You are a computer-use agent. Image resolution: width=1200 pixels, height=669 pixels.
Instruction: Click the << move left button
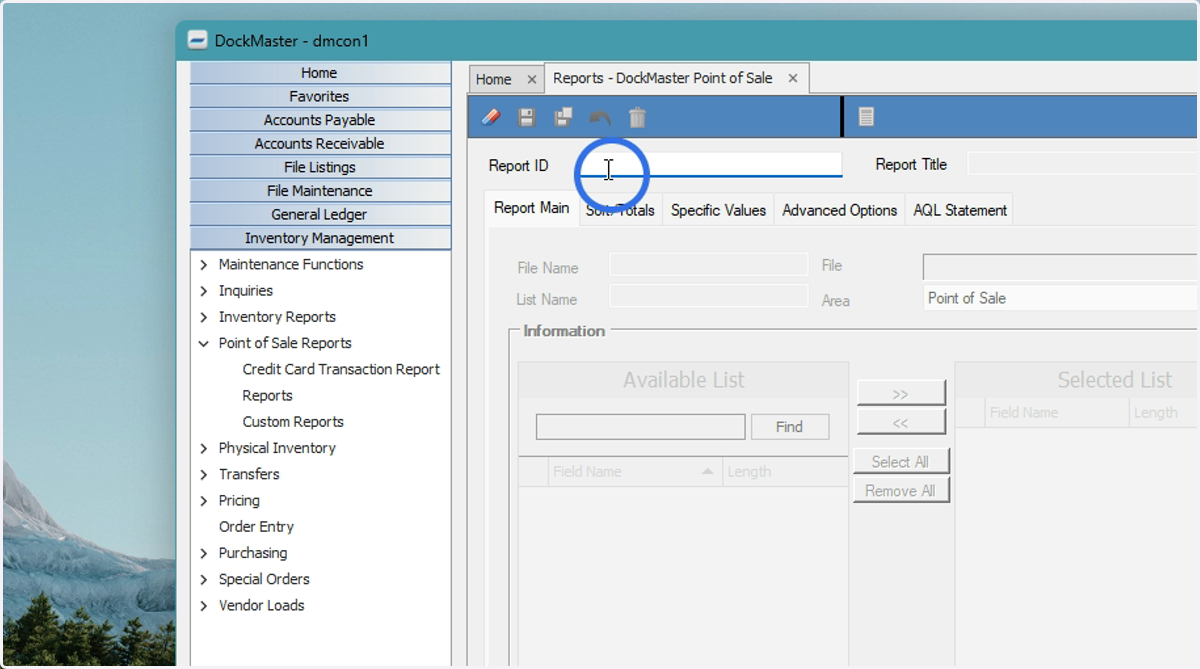click(x=900, y=422)
